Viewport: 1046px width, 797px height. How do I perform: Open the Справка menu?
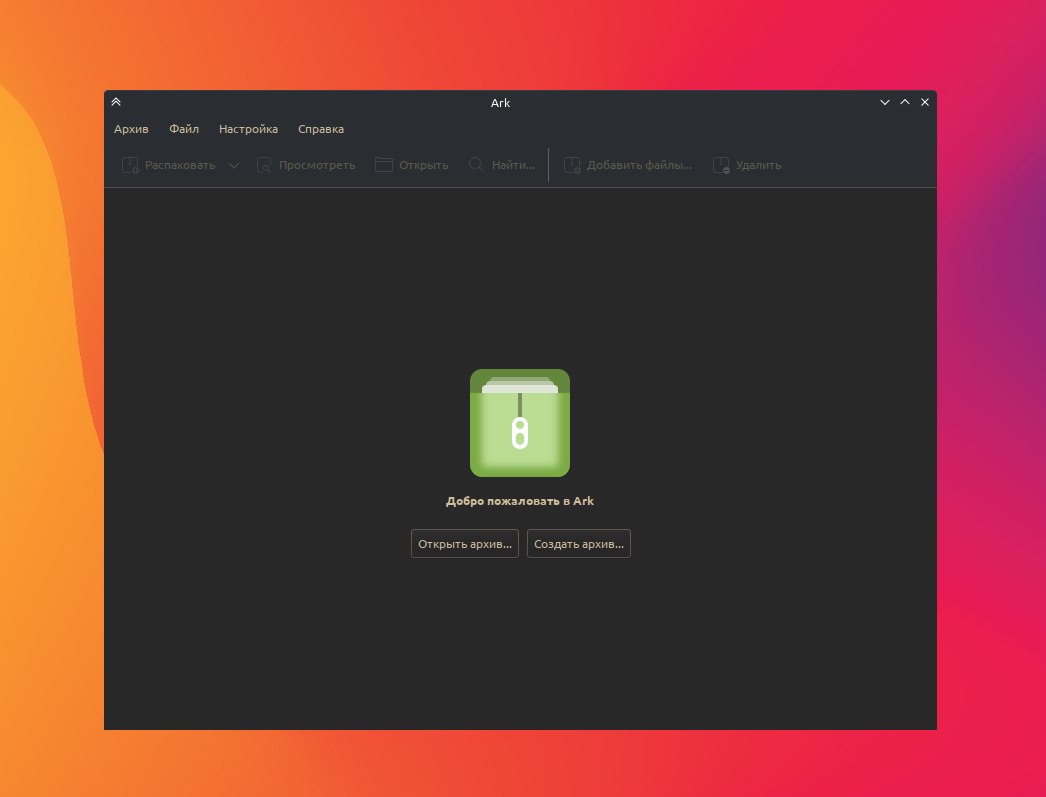[321, 129]
